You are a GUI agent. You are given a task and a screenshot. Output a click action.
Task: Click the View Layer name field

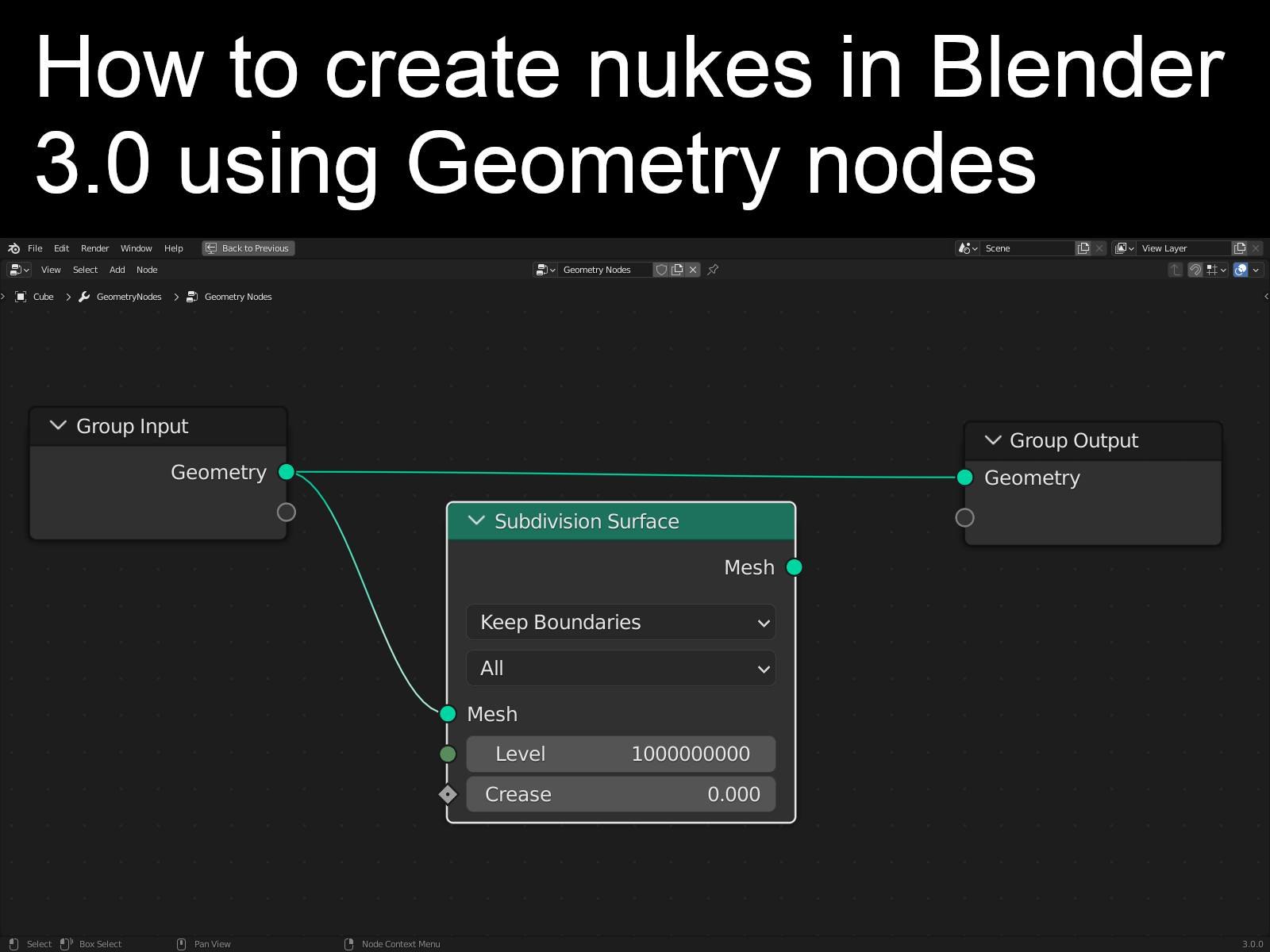pos(1184,248)
